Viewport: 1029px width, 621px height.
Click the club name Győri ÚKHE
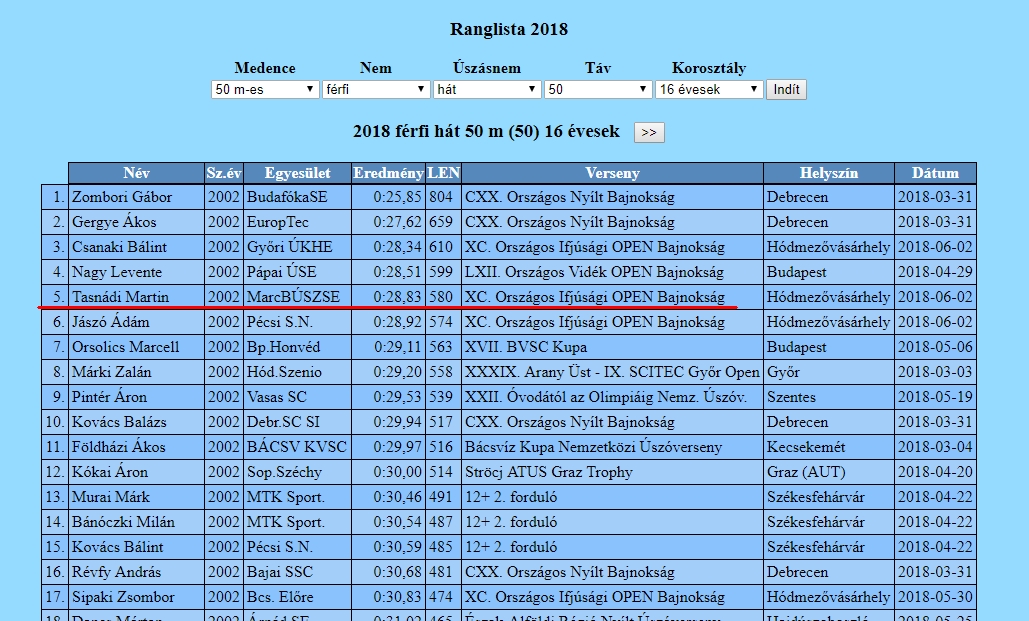coord(289,247)
